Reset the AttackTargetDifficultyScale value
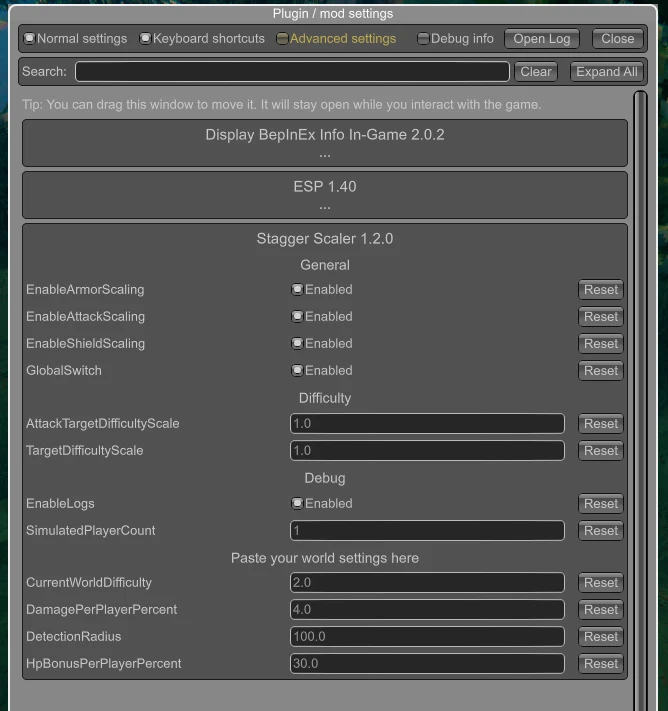668x711 pixels. [600, 424]
